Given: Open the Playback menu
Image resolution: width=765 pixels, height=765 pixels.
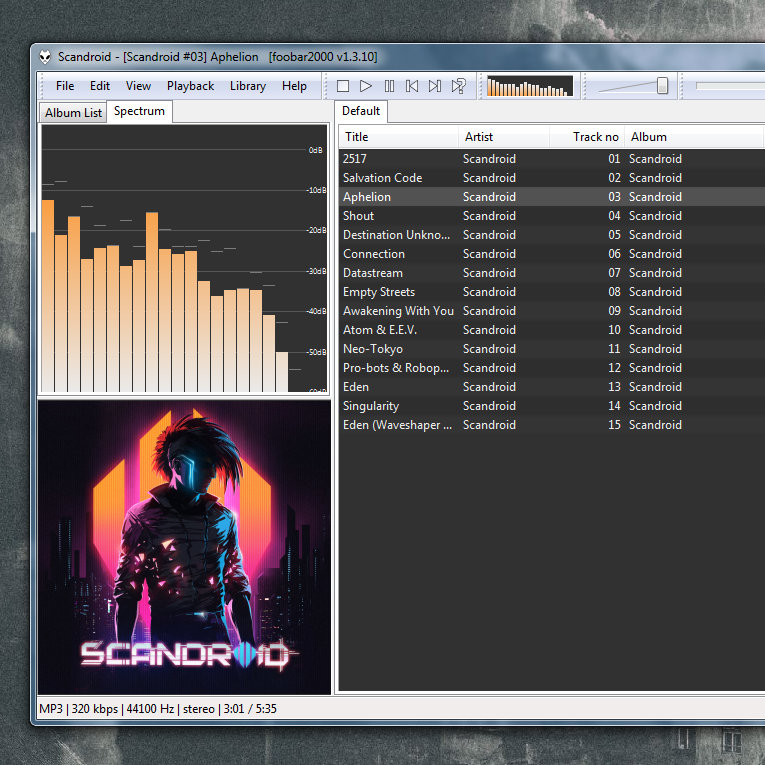Looking at the screenshot, I should (x=190, y=86).
